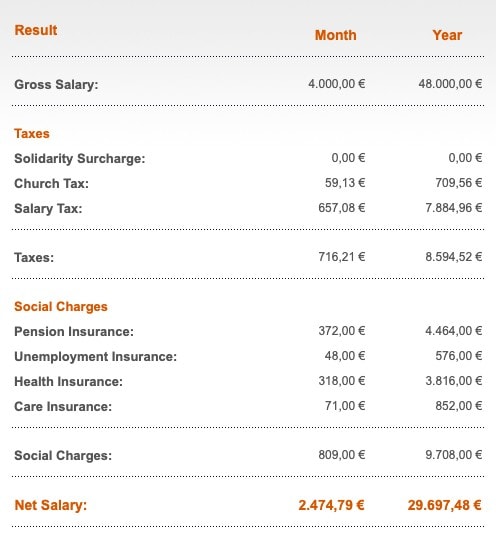The width and height of the screenshot is (496, 541).
Task: Click yearly net salary 29.697,48 €
Action: tap(445, 505)
